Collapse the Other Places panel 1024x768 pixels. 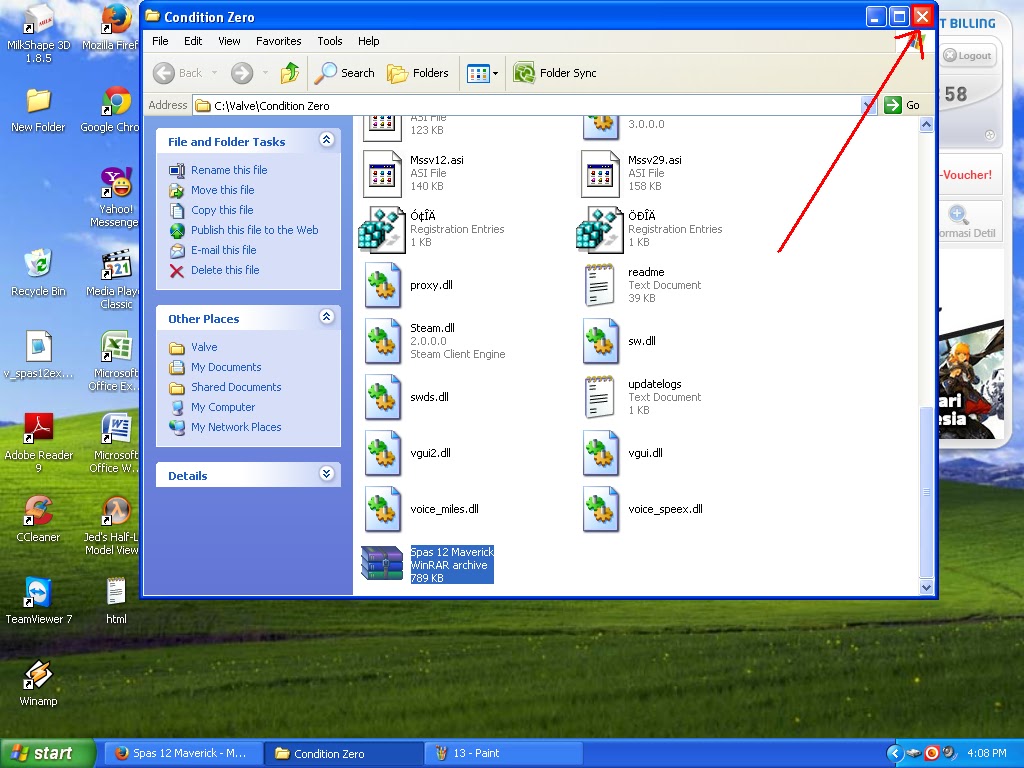(327, 317)
